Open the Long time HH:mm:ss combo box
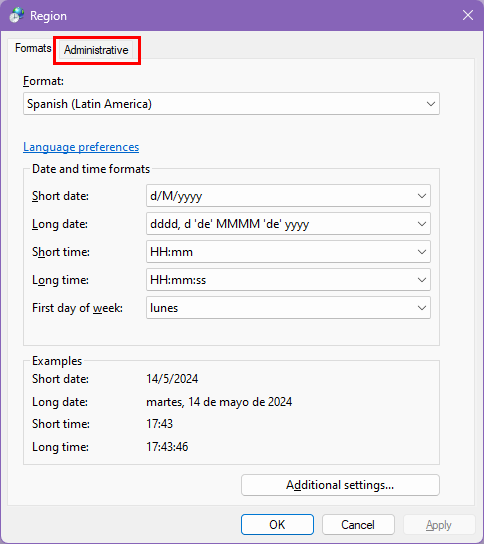484x544 pixels. [x=288, y=280]
